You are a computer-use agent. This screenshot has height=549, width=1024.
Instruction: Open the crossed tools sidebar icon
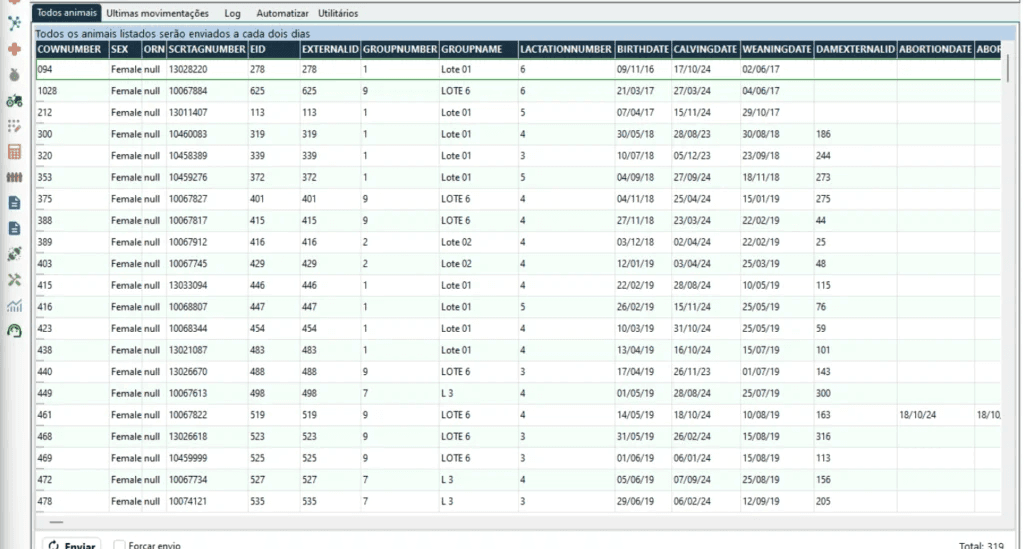(x=14, y=279)
